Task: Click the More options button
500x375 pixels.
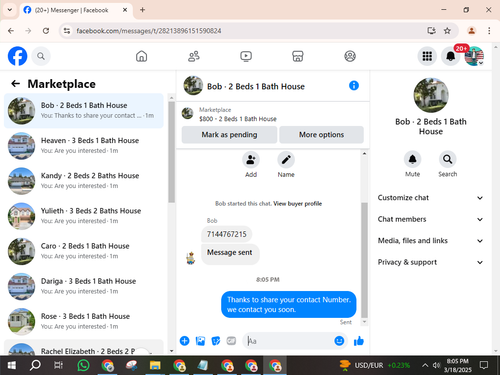Action: [x=321, y=135]
